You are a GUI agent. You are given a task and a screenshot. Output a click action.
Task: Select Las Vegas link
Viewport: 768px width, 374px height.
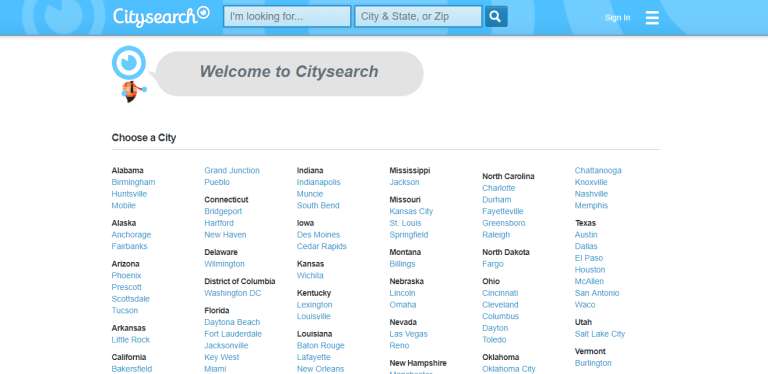coord(408,334)
